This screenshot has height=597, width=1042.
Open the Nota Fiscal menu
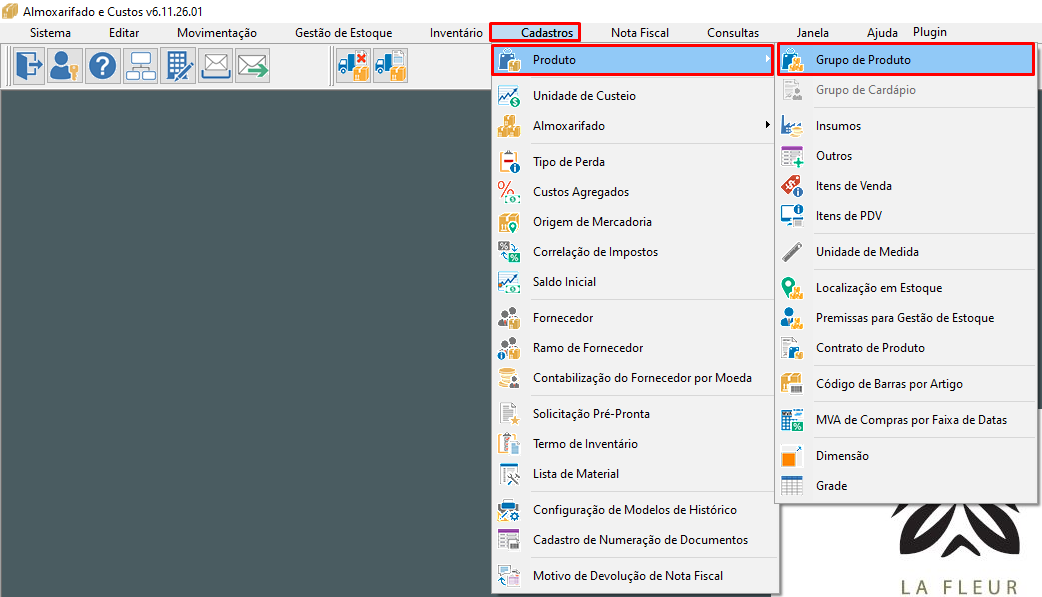click(640, 33)
